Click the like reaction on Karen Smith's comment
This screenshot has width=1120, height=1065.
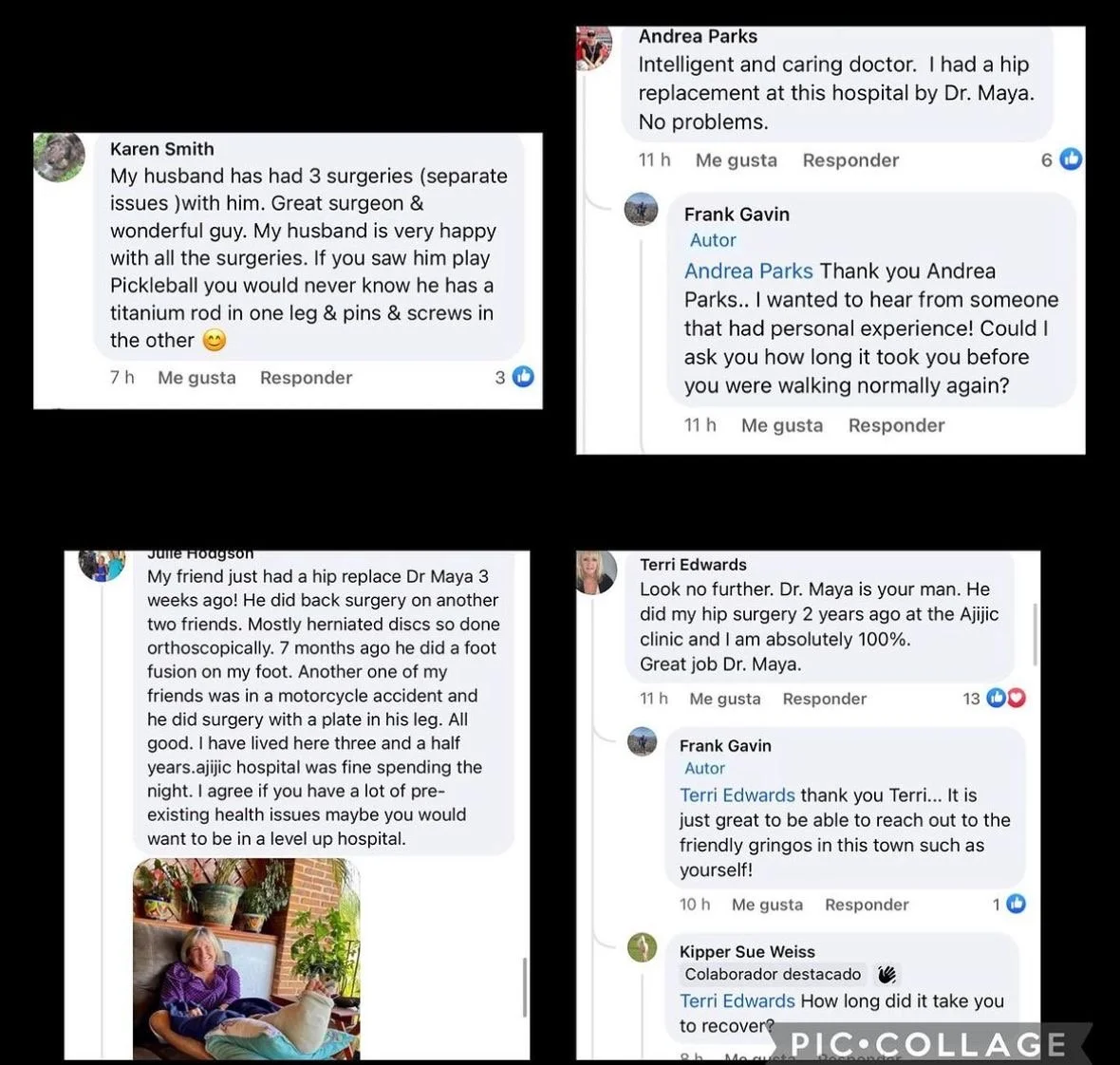(524, 377)
